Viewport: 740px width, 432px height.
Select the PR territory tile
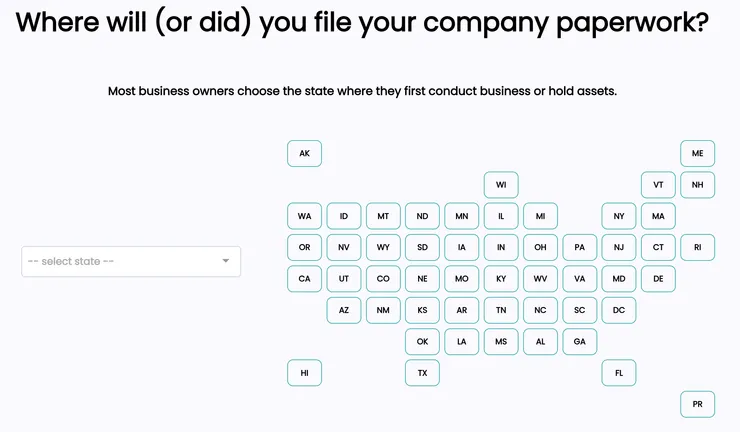(x=697, y=404)
